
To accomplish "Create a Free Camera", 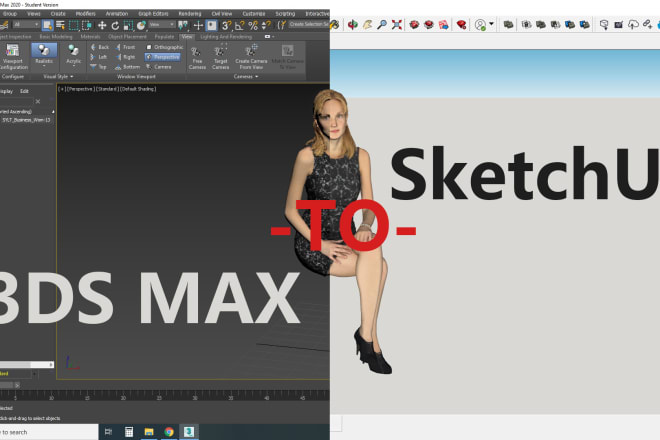I will tap(197, 57).
